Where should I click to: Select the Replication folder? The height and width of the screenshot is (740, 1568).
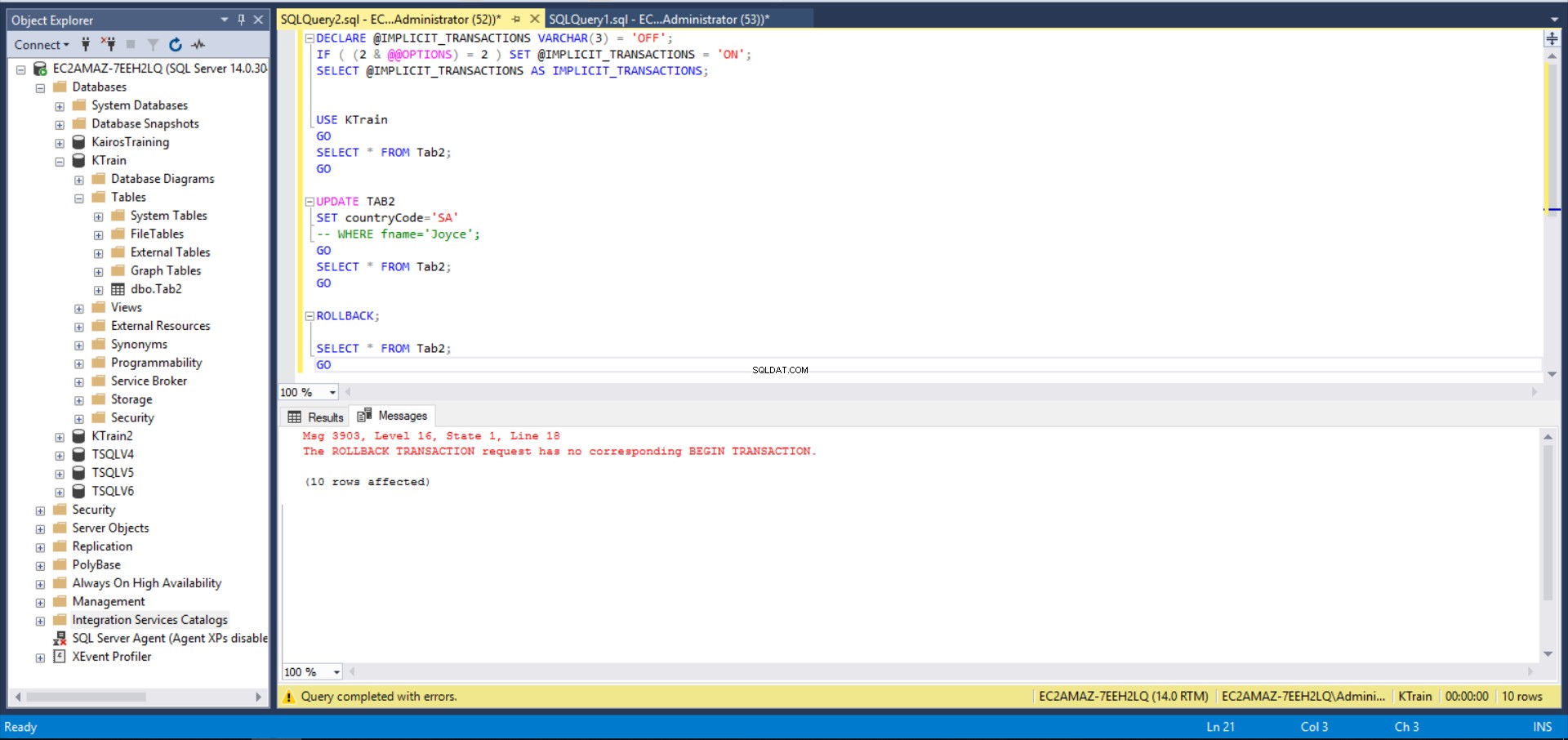pyautogui.click(x=102, y=546)
